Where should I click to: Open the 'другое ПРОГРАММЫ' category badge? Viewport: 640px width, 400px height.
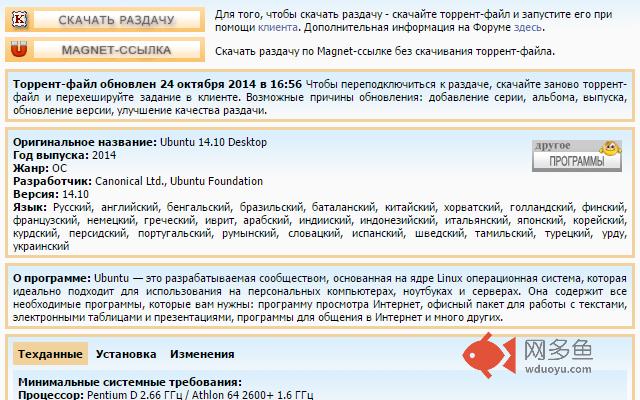pyautogui.click(x=577, y=156)
